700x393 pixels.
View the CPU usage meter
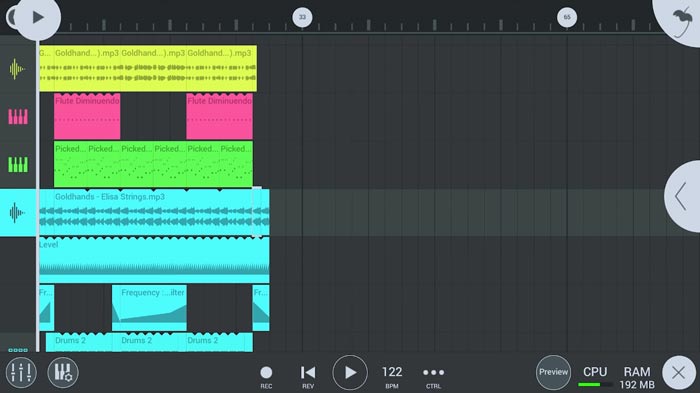point(595,376)
